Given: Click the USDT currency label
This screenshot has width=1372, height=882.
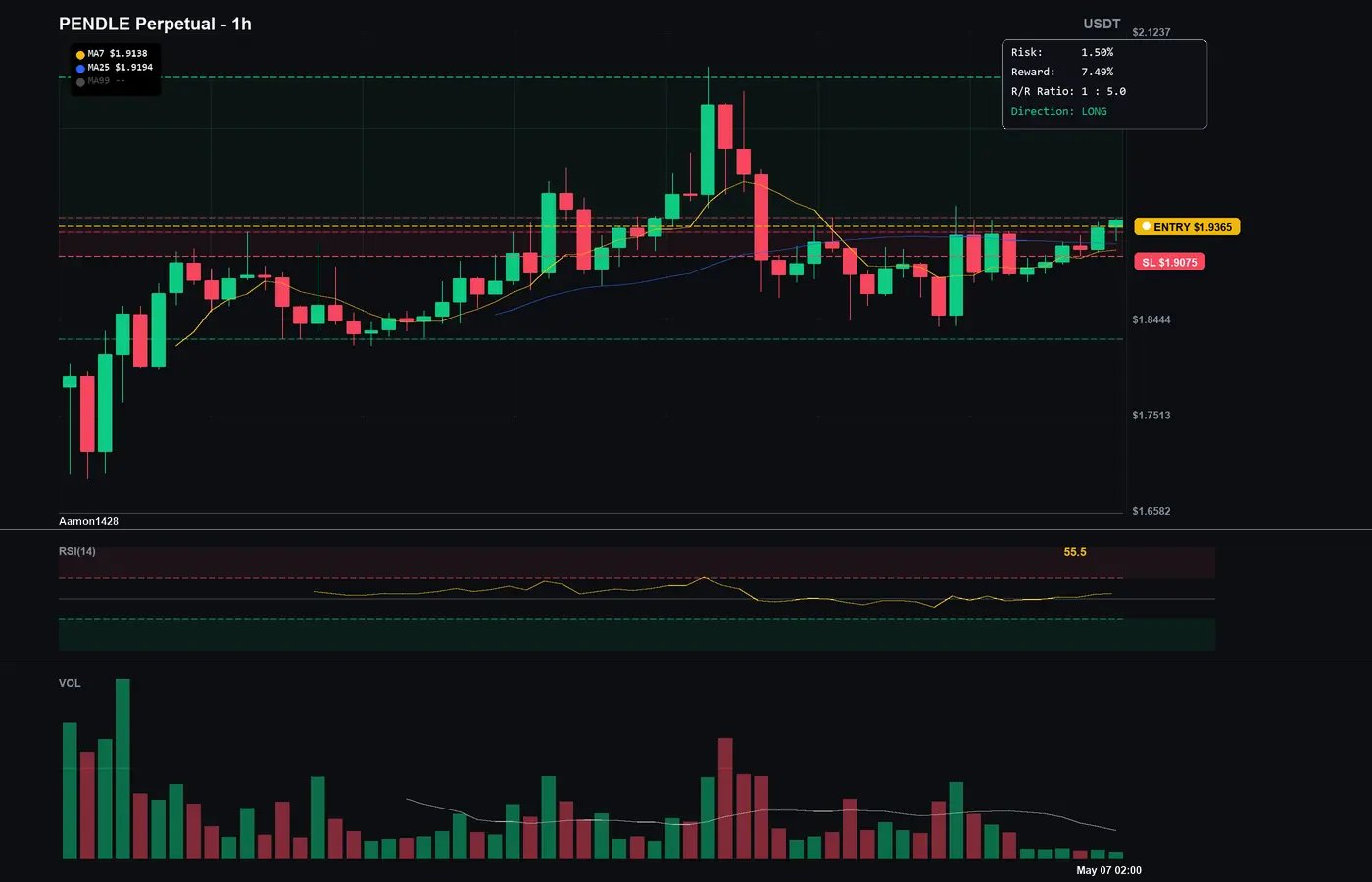Looking at the screenshot, I should [1102, 24].
